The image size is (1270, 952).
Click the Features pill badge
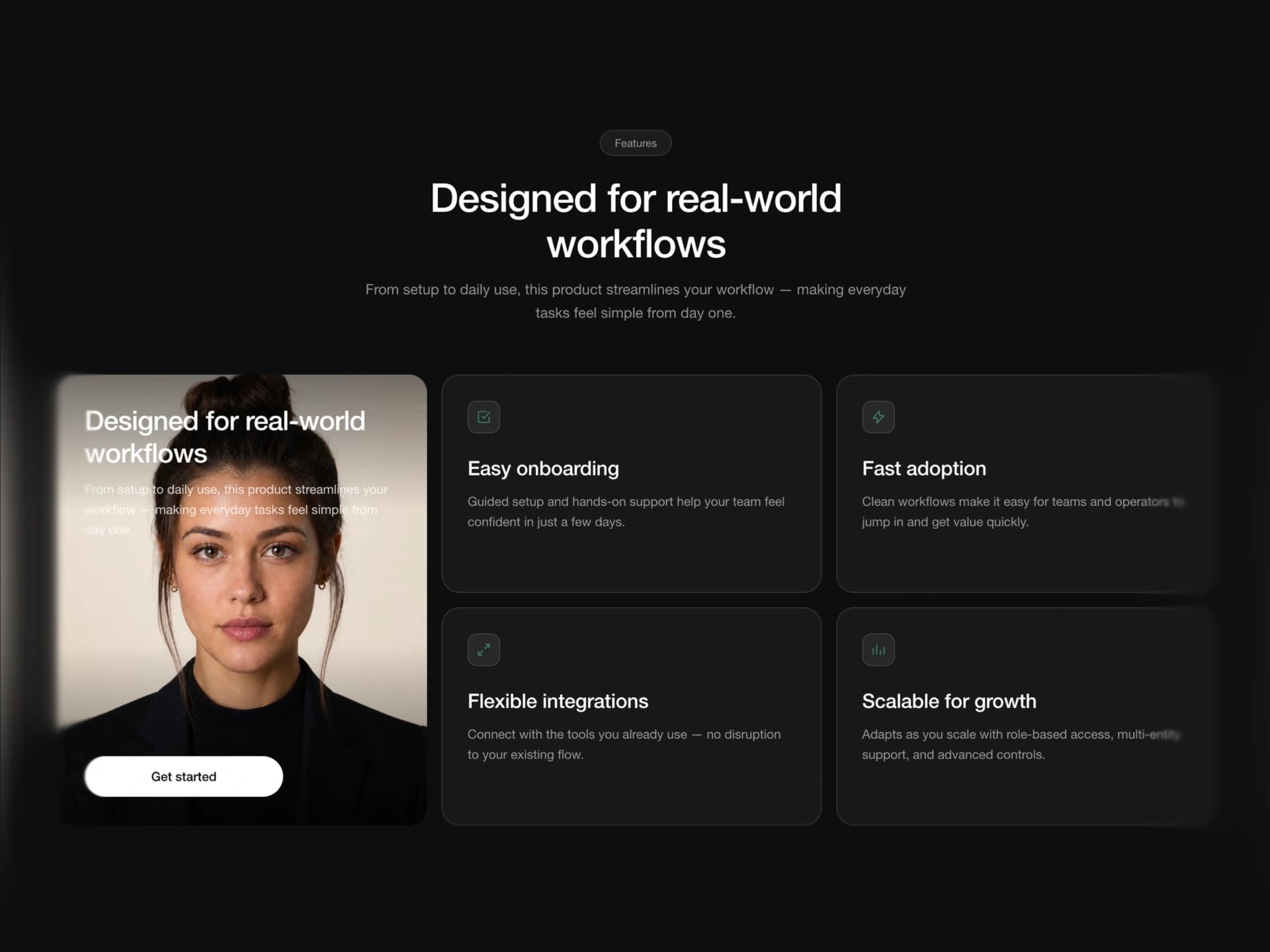coord(636,143)
